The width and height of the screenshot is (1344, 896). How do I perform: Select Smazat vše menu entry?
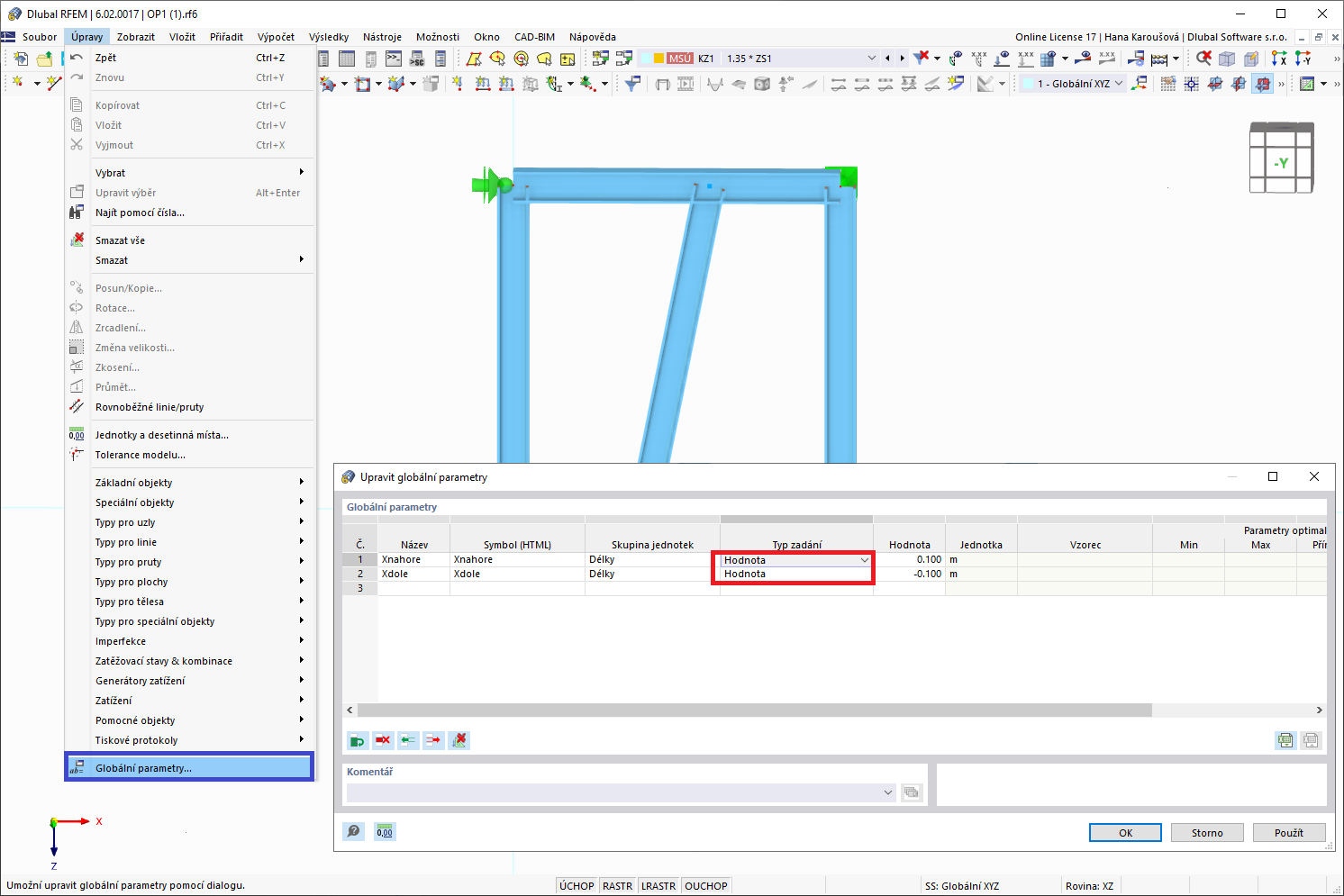tap(190, 240)
